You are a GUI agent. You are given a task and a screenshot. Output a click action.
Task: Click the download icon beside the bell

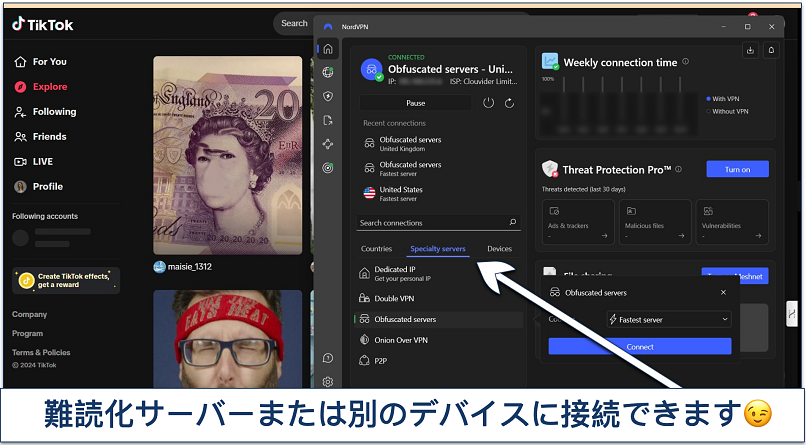coord(750,50)
